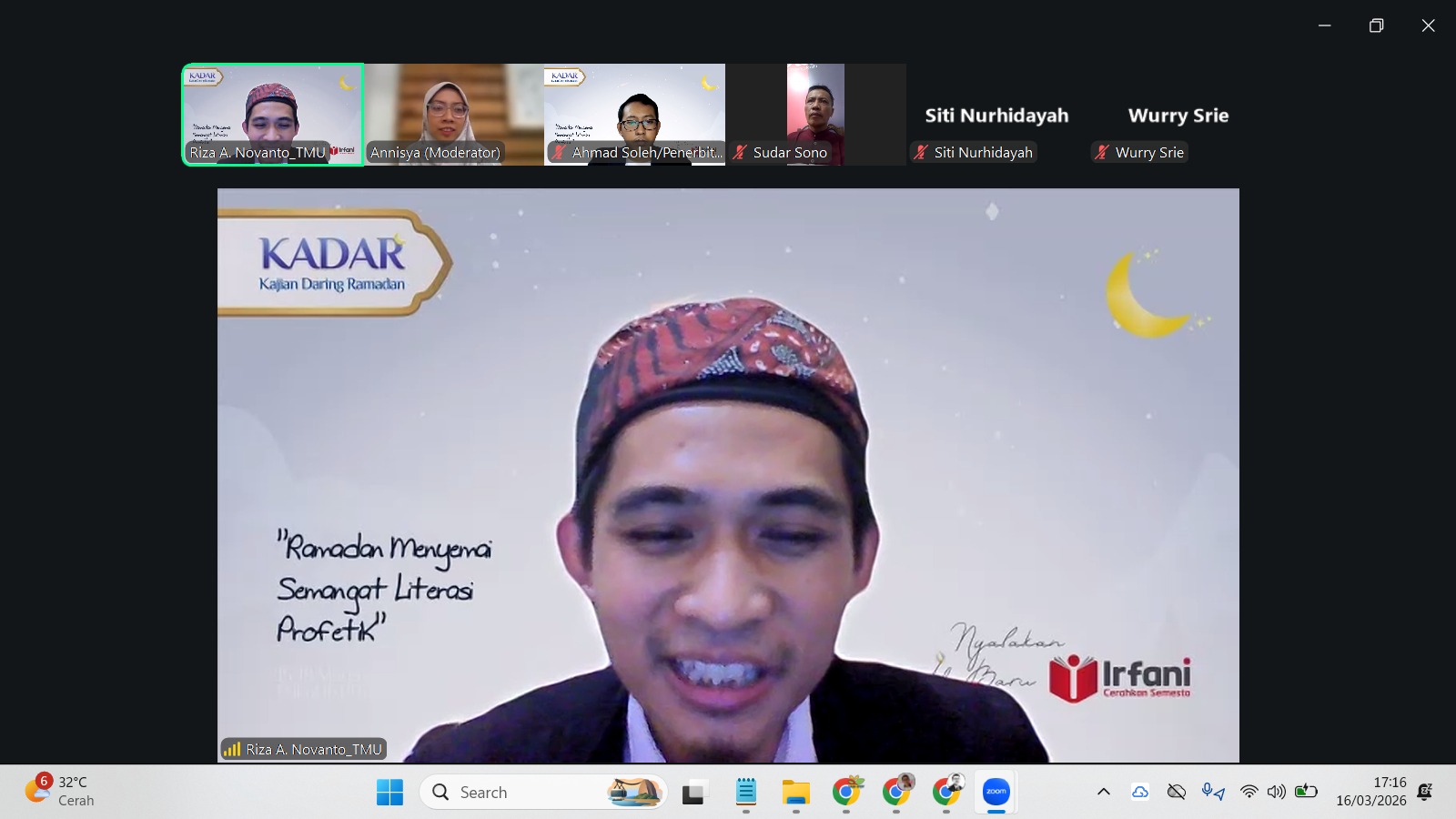Click signal strength icon beside Riza A. Novanto_TMU
Viewport: 1456px width, 819px height.
click(232, 749)
